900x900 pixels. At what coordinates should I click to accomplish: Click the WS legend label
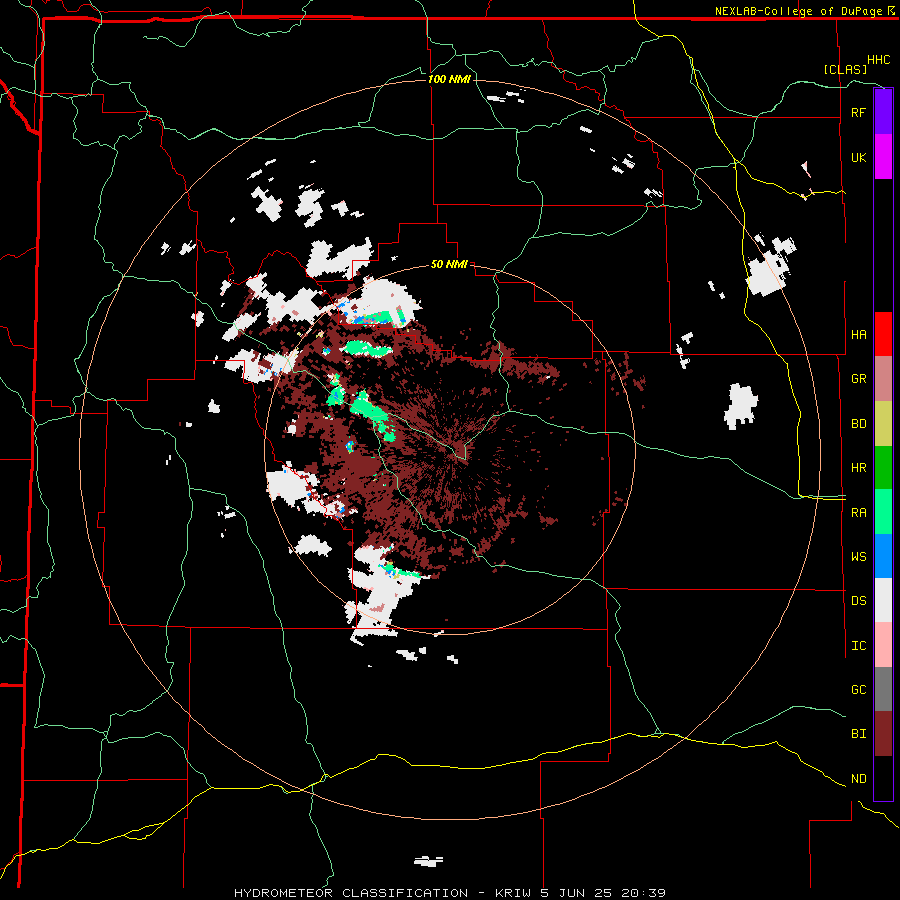point(858,556)
